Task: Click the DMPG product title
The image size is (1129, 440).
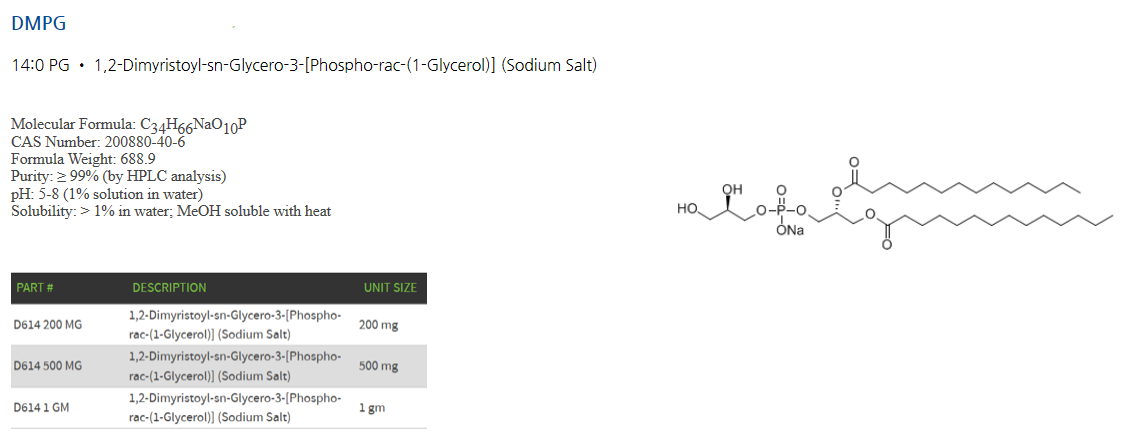Action: [38, 23]
